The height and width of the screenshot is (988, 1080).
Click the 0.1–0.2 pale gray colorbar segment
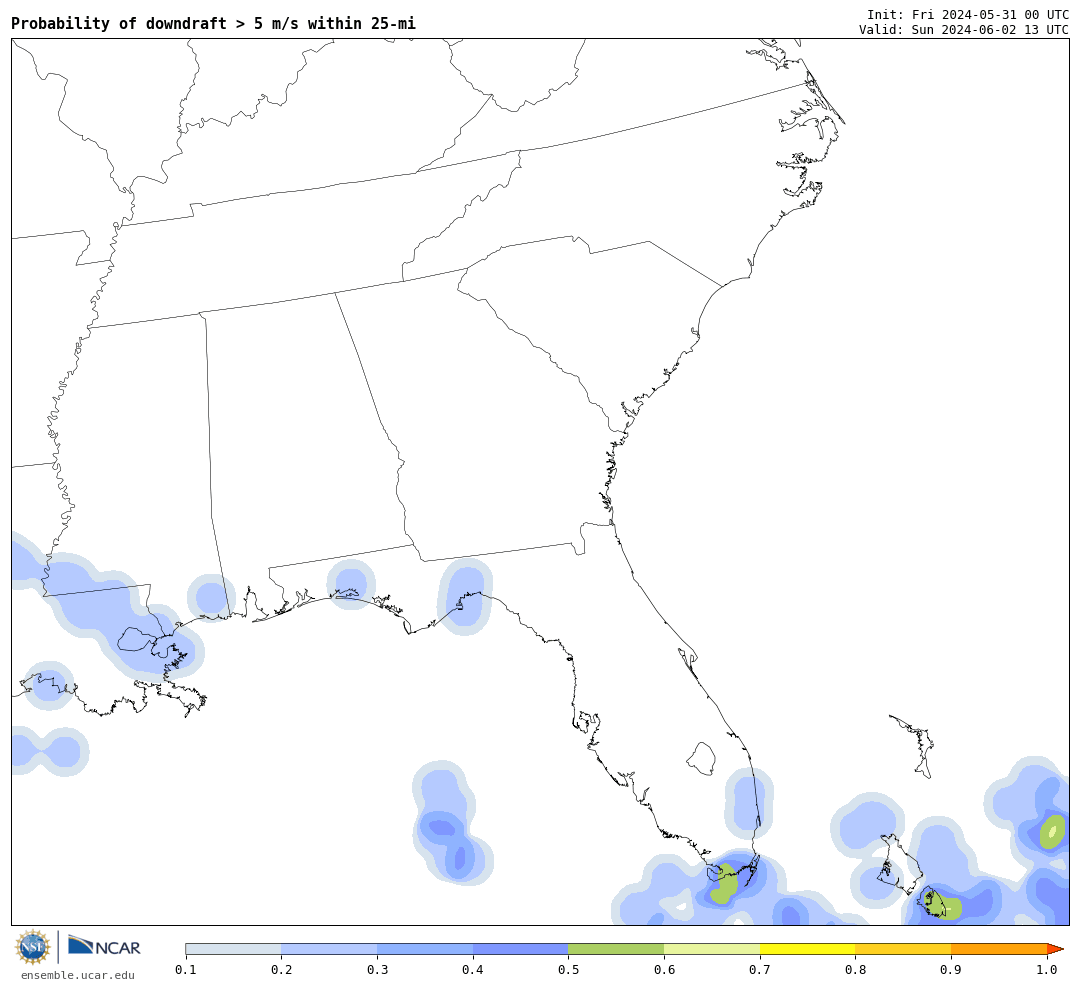click(233, 949)
